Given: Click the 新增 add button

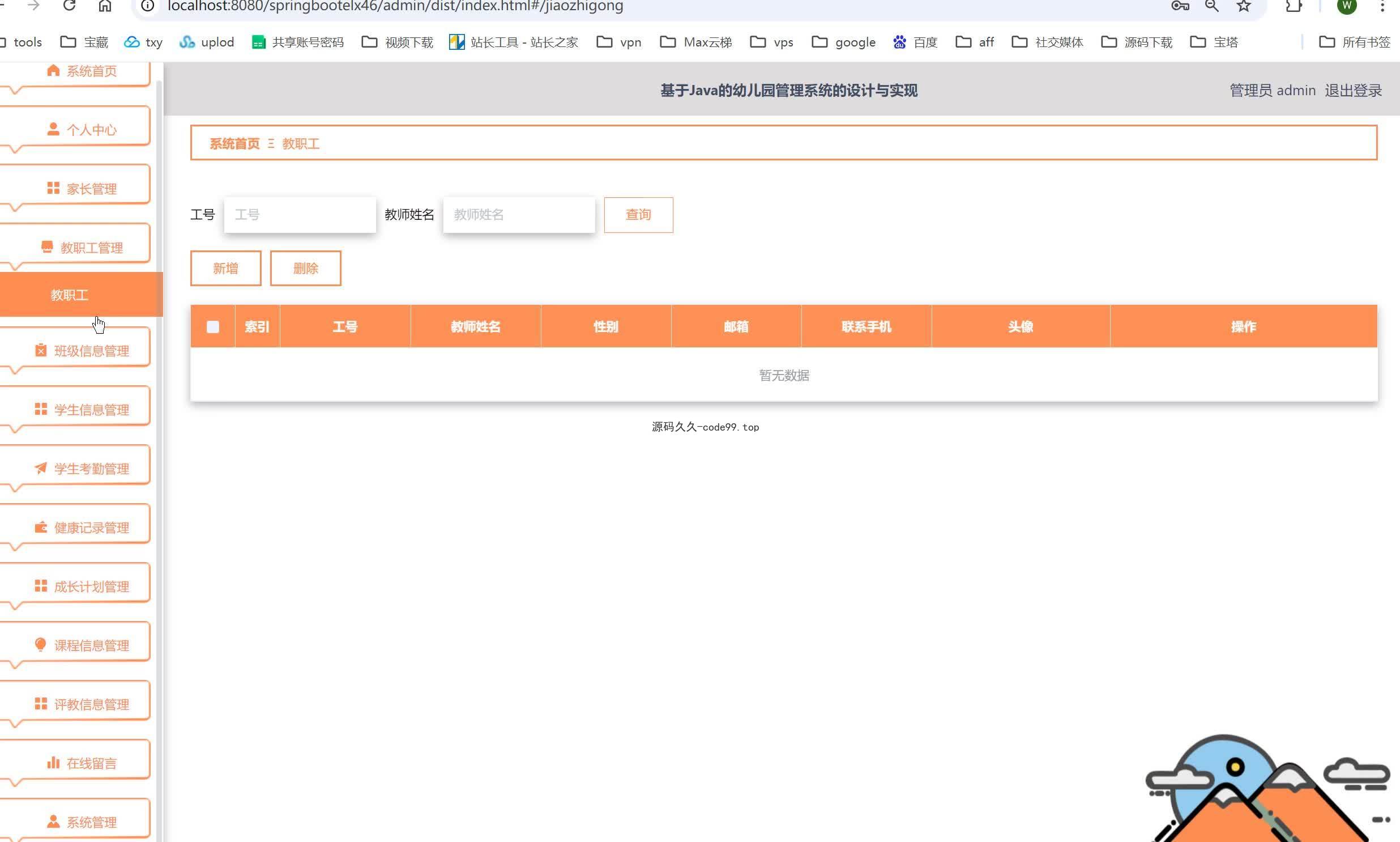Looking at the screenshot, I should [225, 268].
